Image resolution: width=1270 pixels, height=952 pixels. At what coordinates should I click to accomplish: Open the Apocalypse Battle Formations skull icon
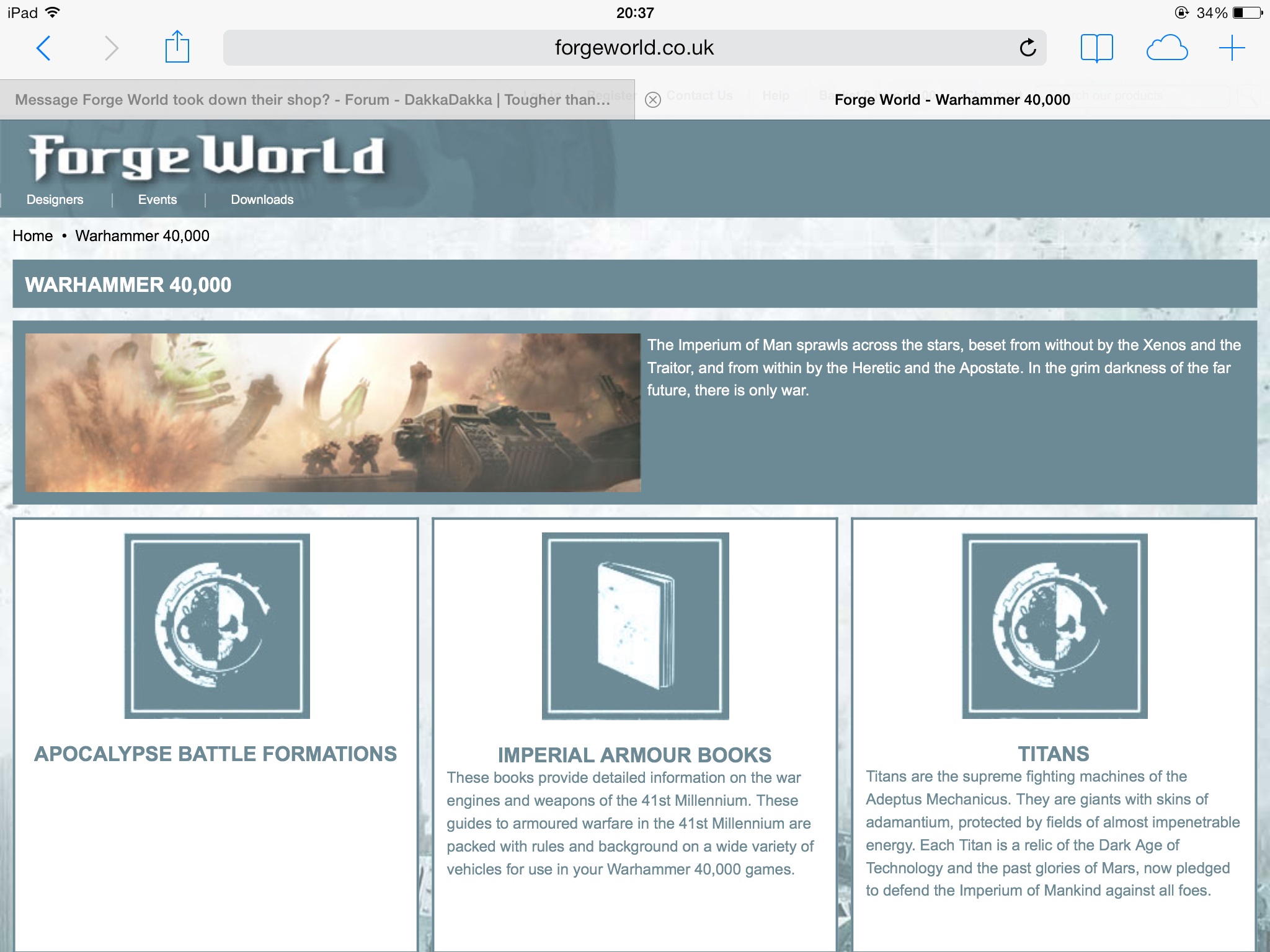coord(217,626)
